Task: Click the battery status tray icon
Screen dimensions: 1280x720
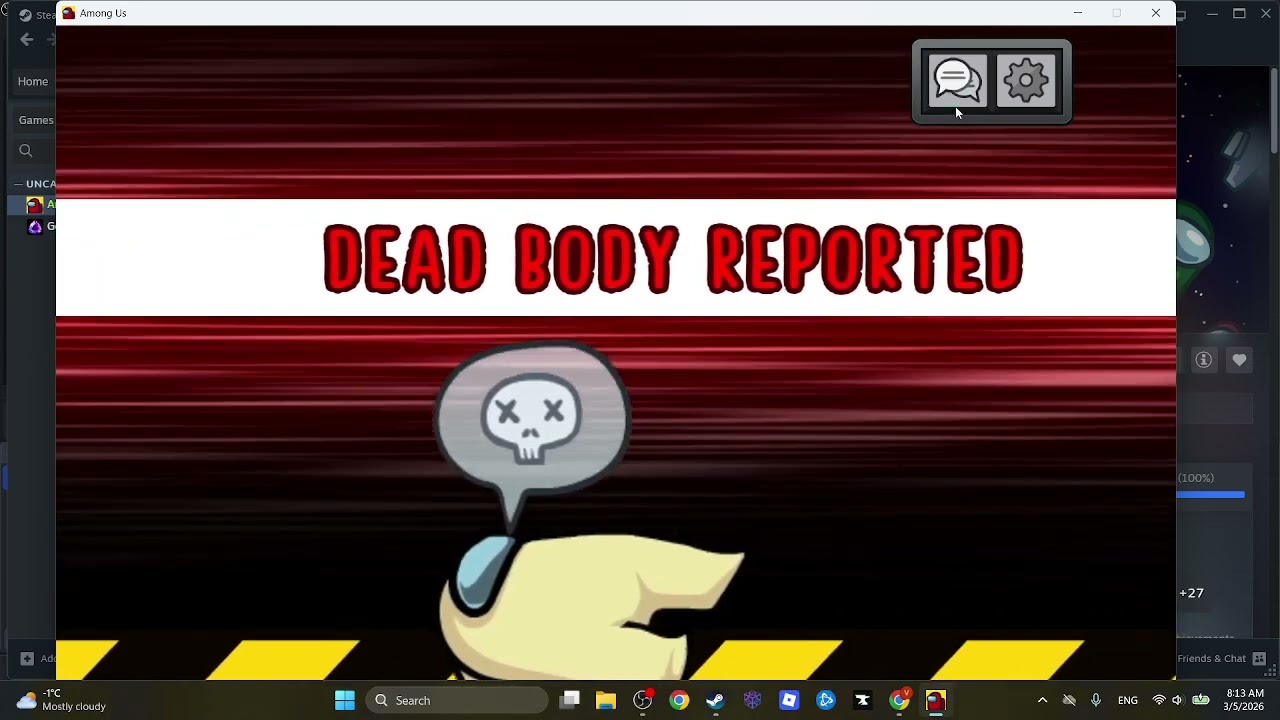Action: tap(1201, 700)
